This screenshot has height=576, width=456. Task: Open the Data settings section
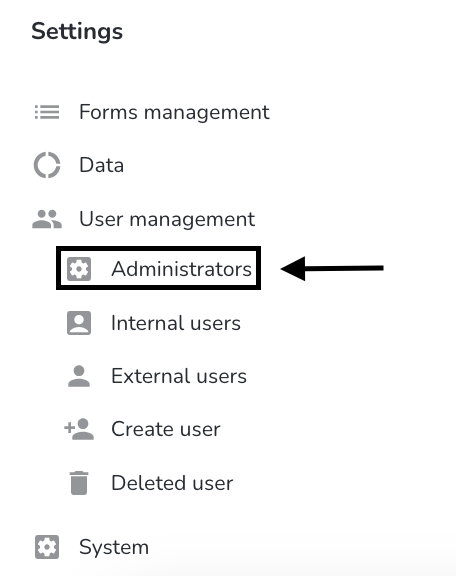(101, 165)
